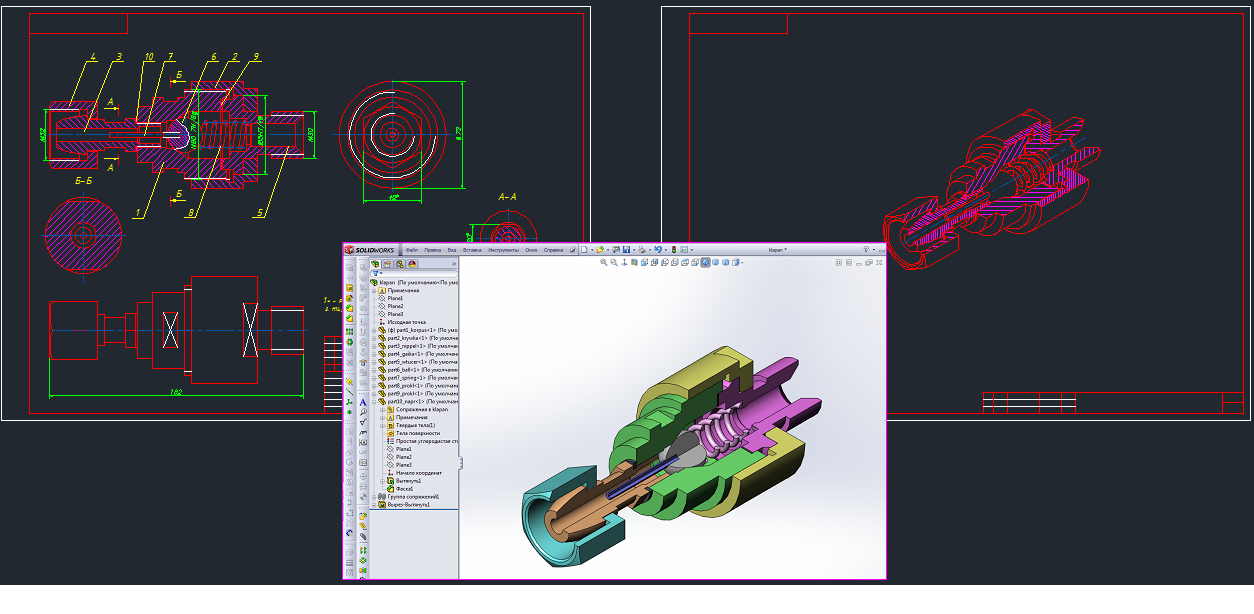Expand the Вытянуть1 feature

(382, 481)
